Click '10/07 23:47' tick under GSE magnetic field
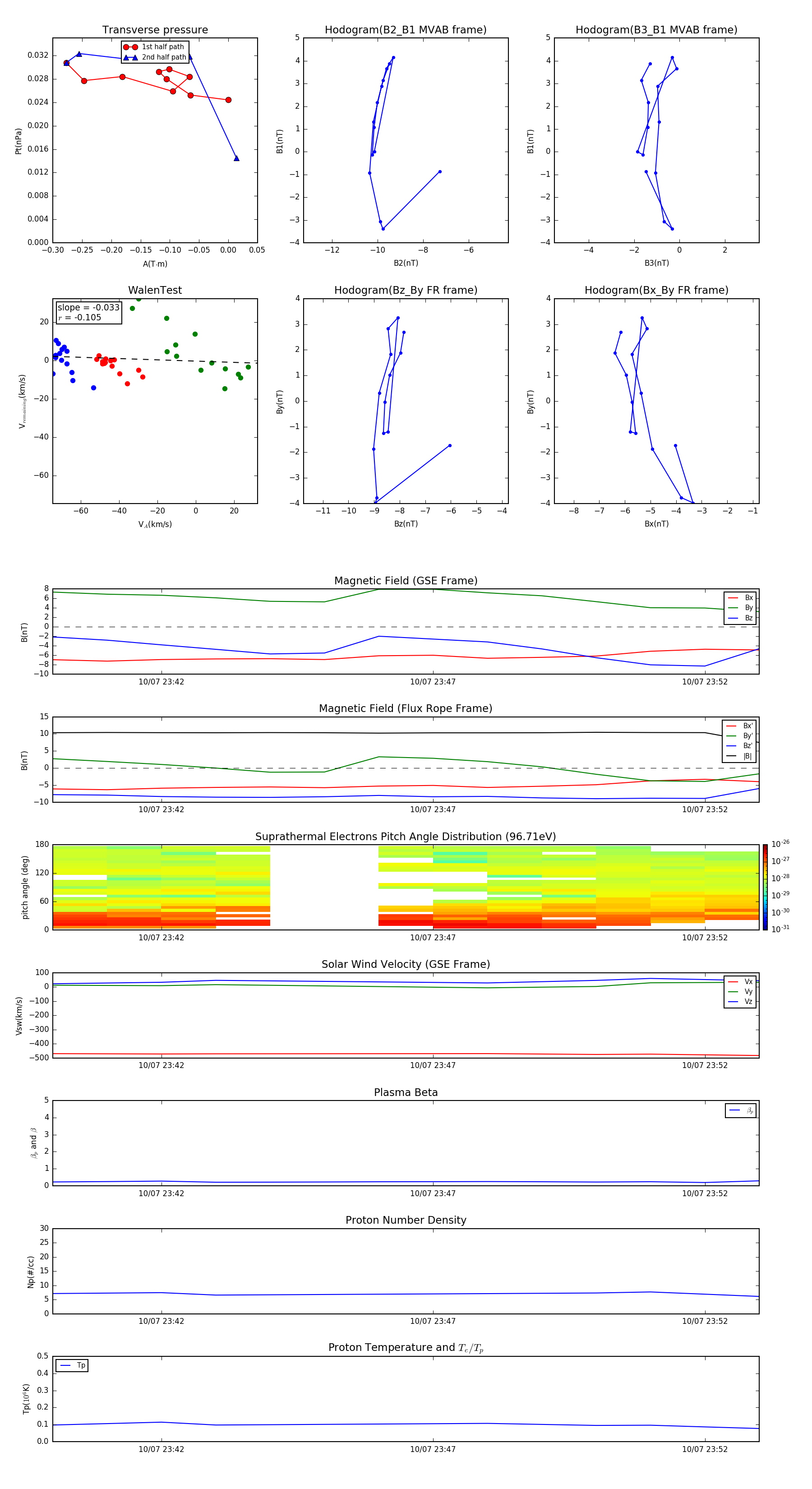Image resolution: width=812 pixels, height=1489 pixels. click(x=433, y=682)
